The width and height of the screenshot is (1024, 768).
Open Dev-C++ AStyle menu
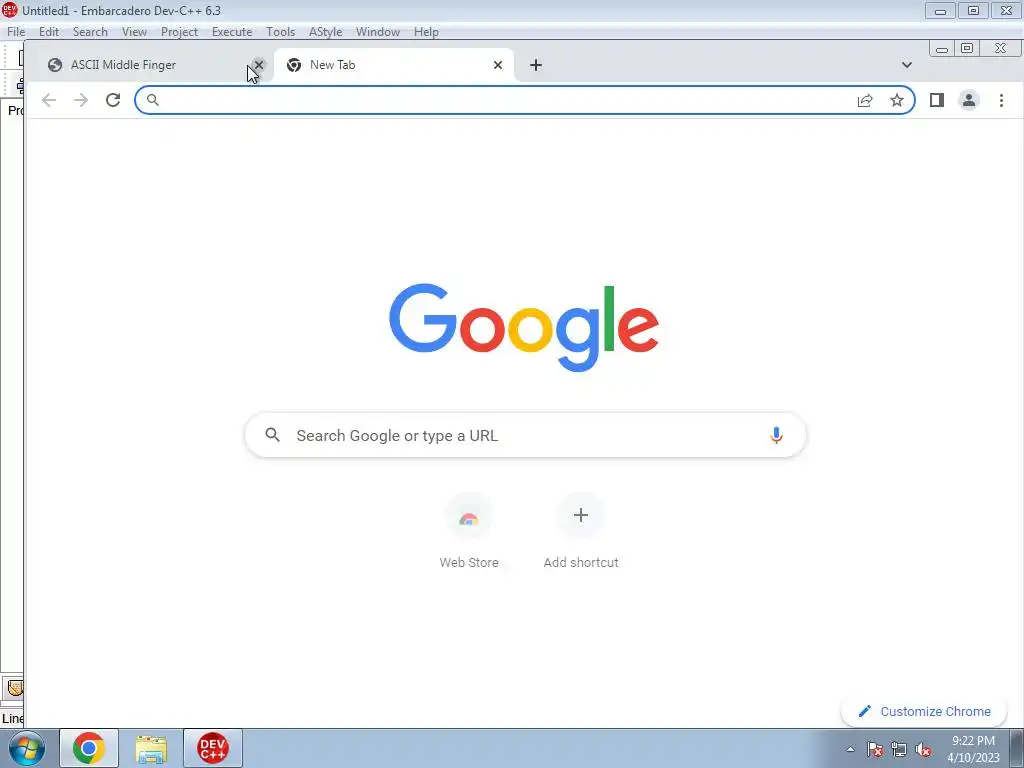(325, 31)
